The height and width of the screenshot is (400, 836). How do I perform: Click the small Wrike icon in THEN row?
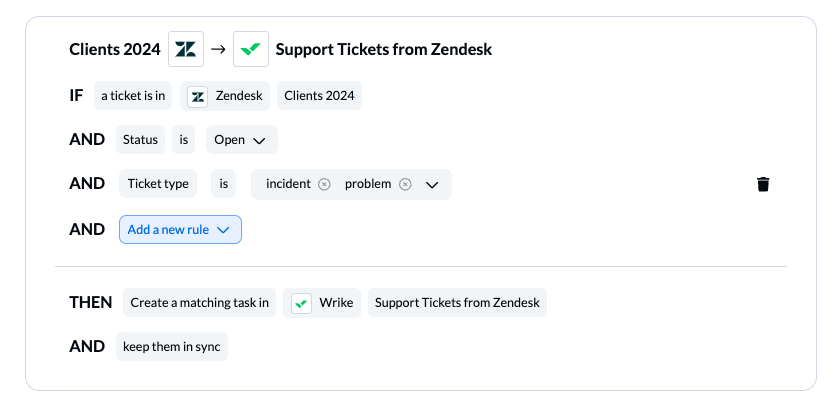pos(301,303)
